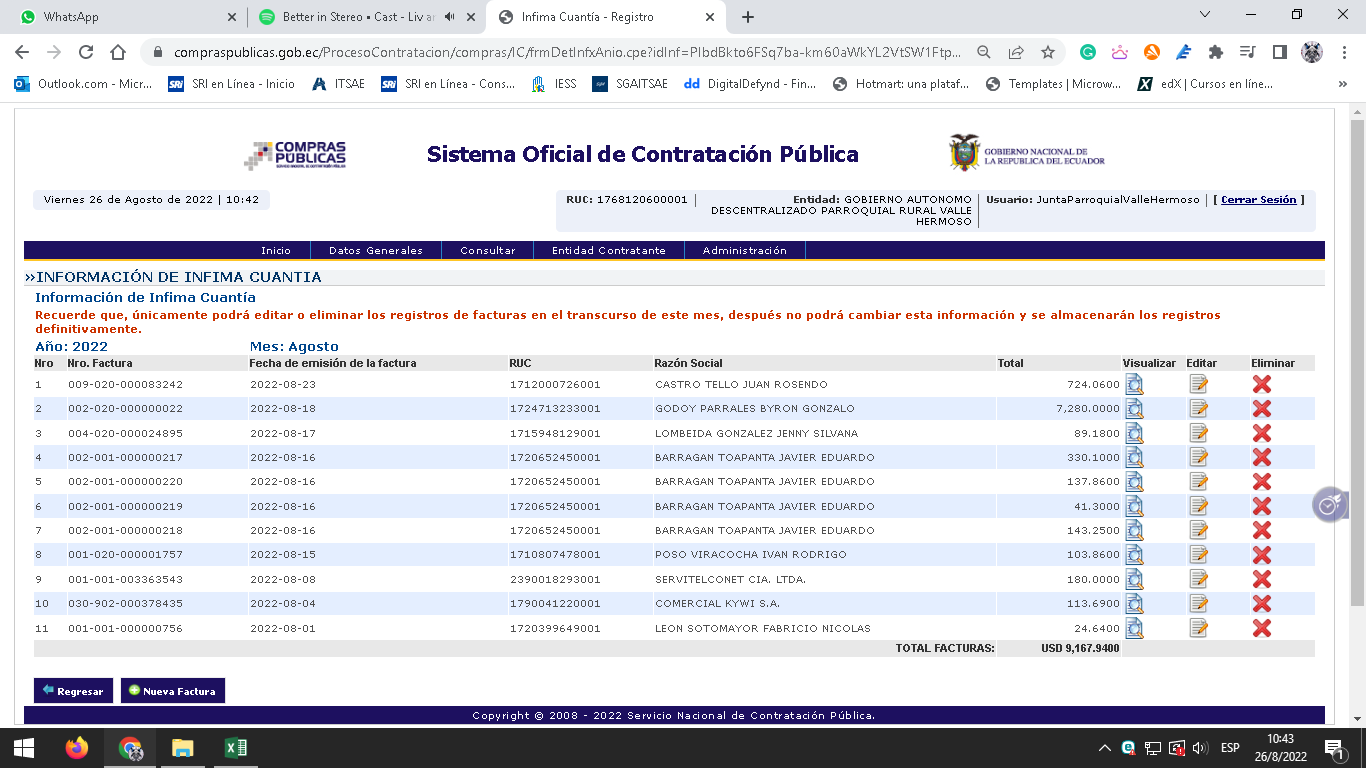Delete the LEON SOTOMAYOR FABRICIO NICOLAS invoice
Screen dimensions: 1366x768
pos(1262,628)
